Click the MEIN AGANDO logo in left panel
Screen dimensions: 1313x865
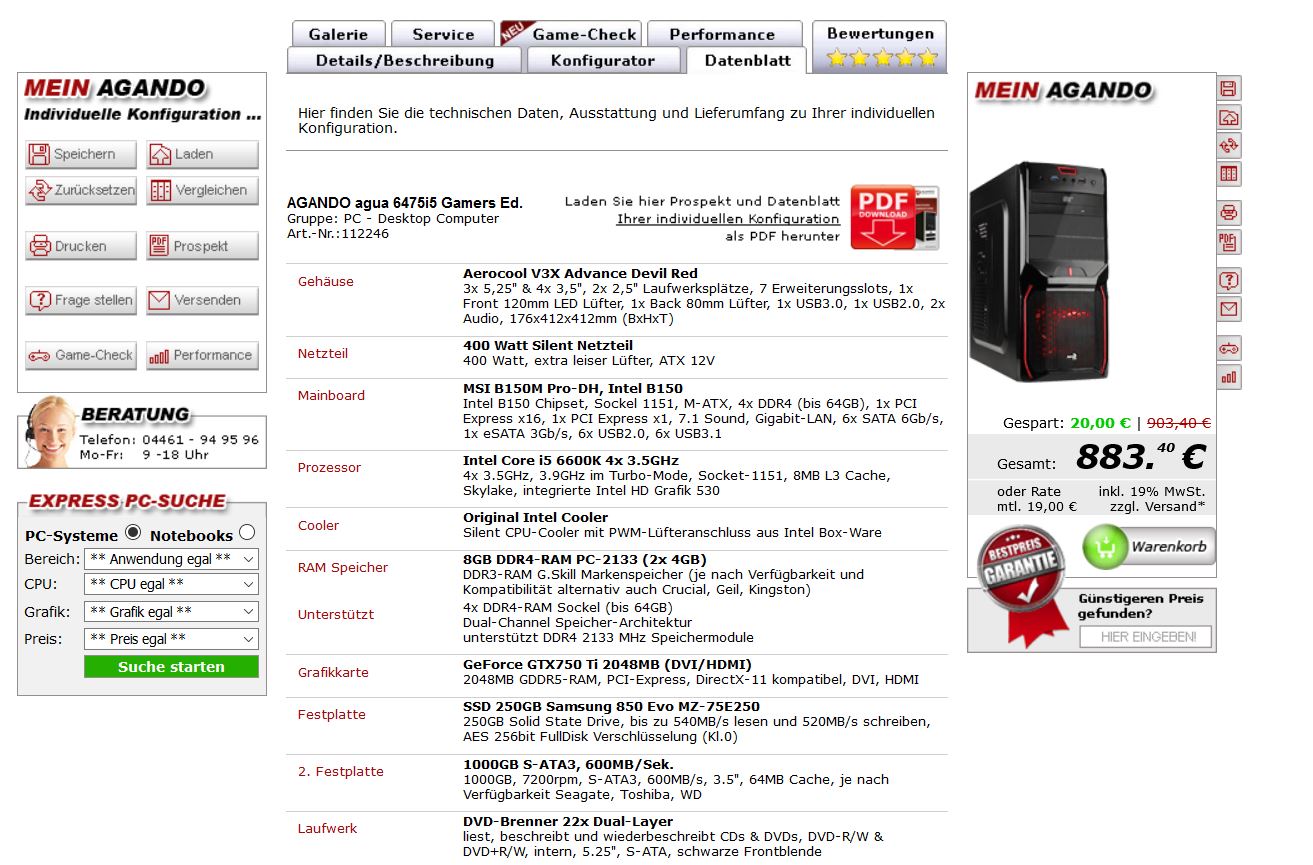click(115, 88)
